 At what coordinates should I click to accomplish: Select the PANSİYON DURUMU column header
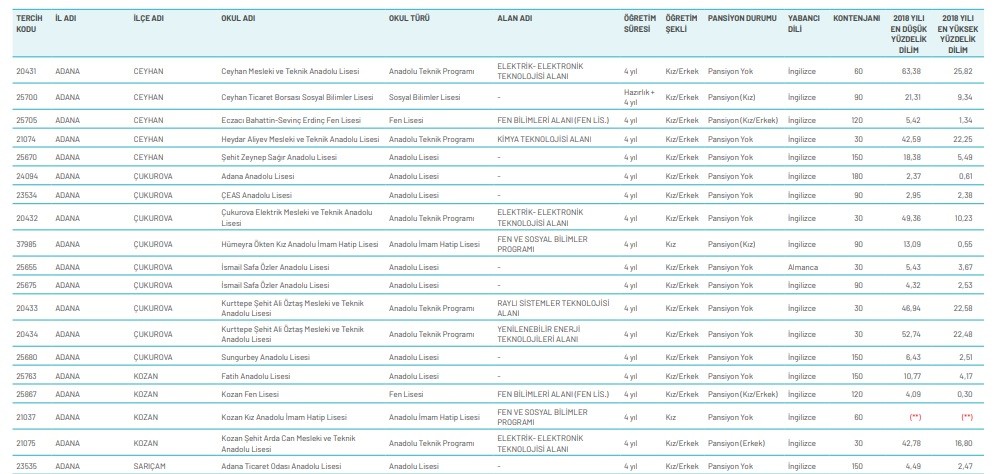[x=740, y=19]
